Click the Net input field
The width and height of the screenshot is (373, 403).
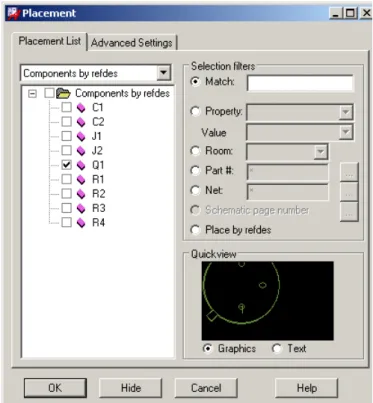tap(287, 192)
